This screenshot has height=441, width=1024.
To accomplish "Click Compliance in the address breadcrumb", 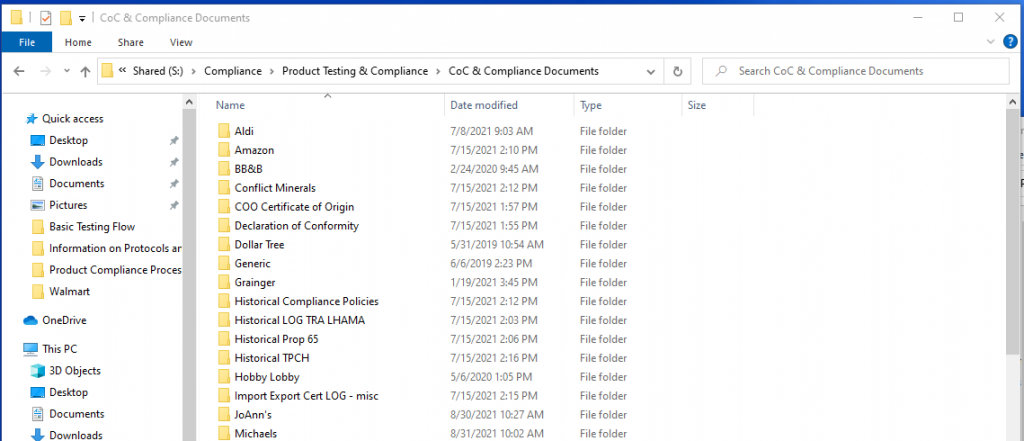I will click(x=232, y=71).
